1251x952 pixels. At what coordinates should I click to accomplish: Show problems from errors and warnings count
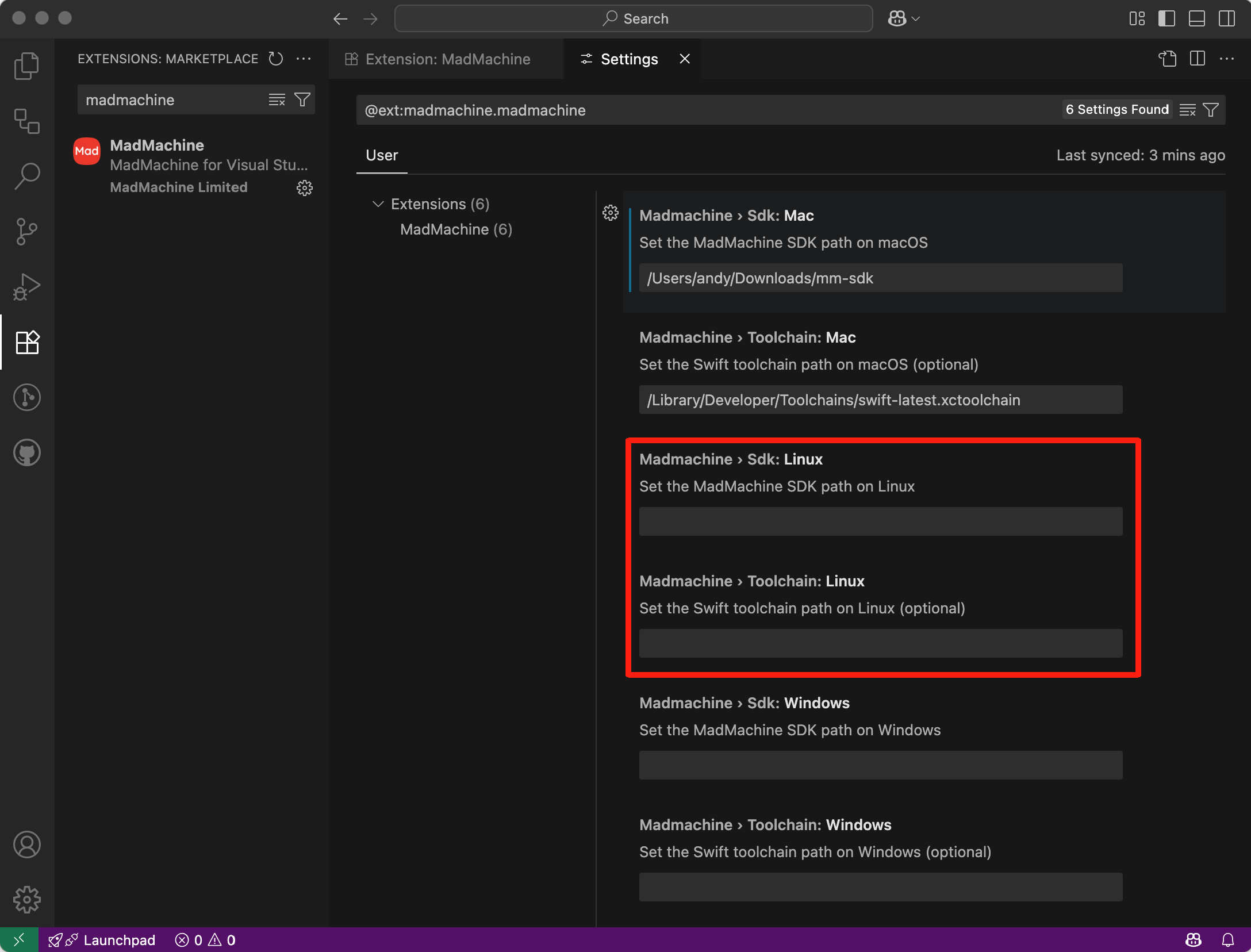click(206, 940)
